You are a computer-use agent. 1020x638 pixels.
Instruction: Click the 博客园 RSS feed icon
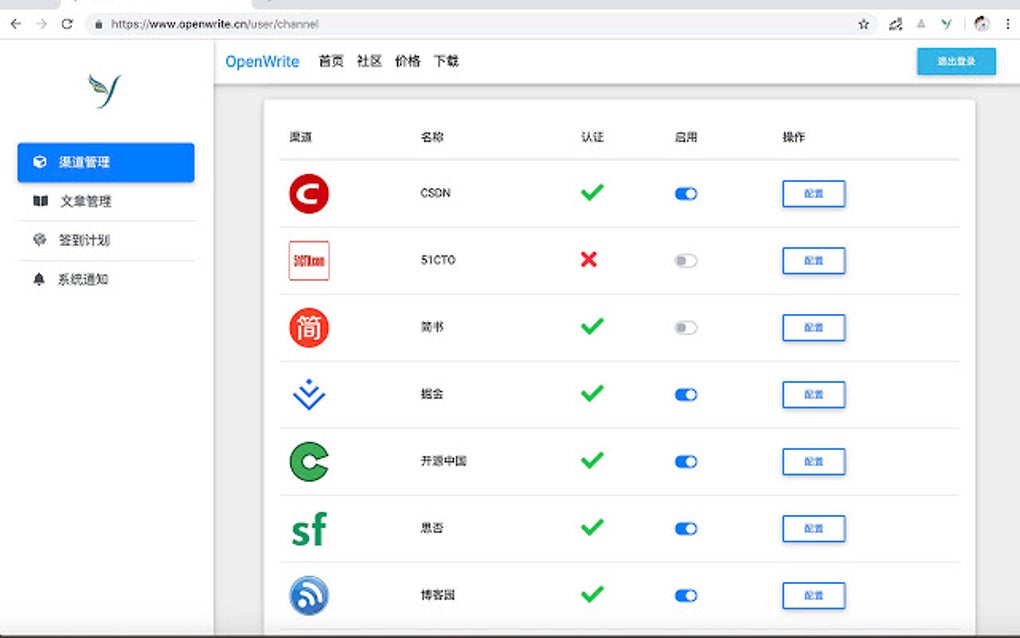click(x=309, y=594)
